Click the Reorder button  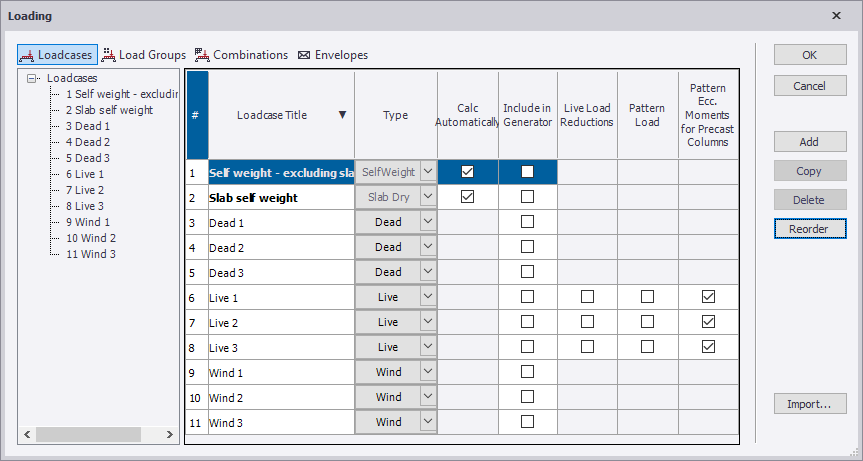[x=810, y=229]
